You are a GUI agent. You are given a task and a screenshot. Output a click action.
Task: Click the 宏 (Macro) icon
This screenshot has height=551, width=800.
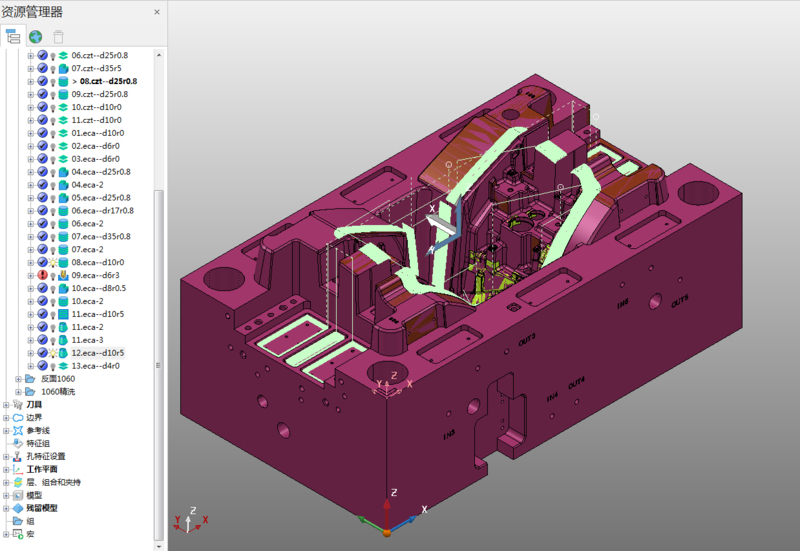click(x=17, y=534)
